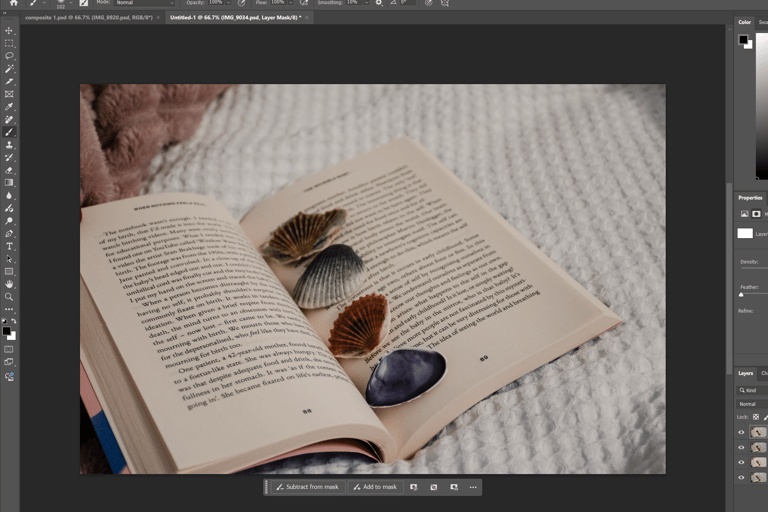Hide the second layer with eye icon
The width and height of the screenshot is (768, 512).
[x=741, y=447]
